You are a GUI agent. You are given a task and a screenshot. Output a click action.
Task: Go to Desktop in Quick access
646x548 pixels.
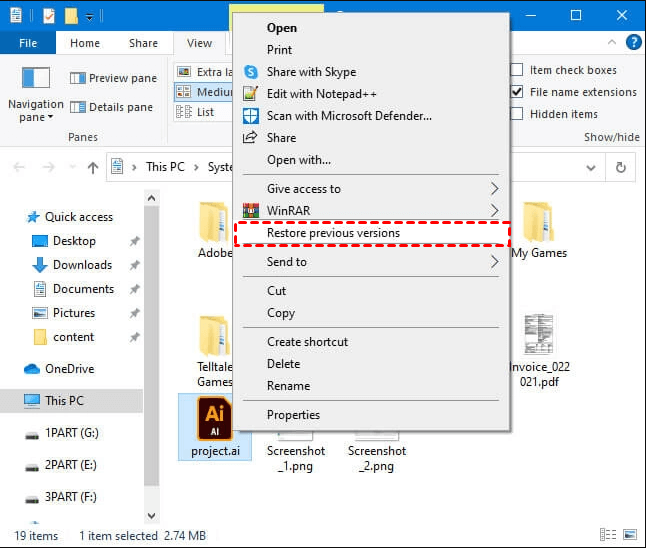[74, 241]
